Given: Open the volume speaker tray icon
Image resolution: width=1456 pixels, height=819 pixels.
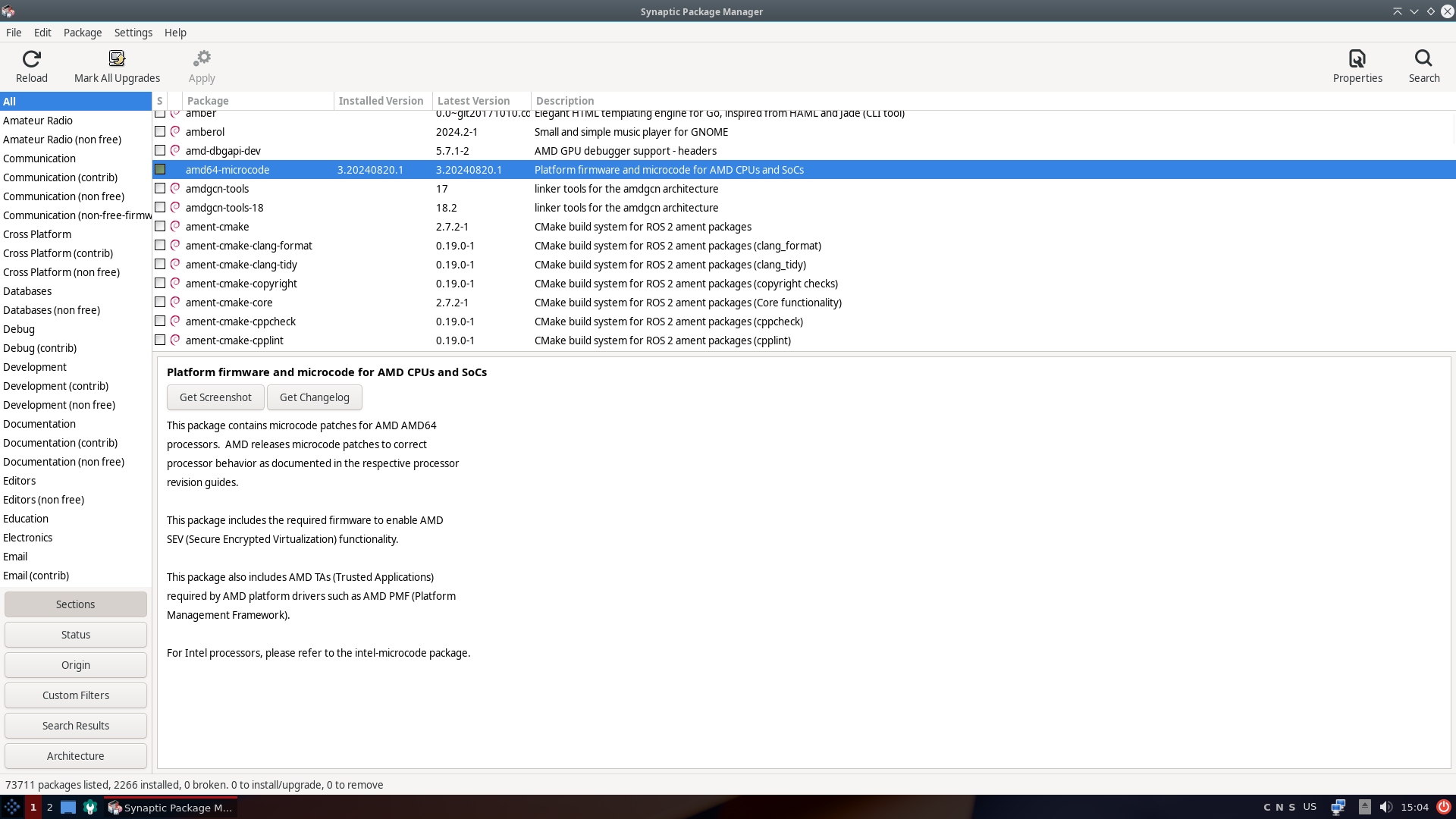Looking at the screenshot, I should [x=1386, y=807].
